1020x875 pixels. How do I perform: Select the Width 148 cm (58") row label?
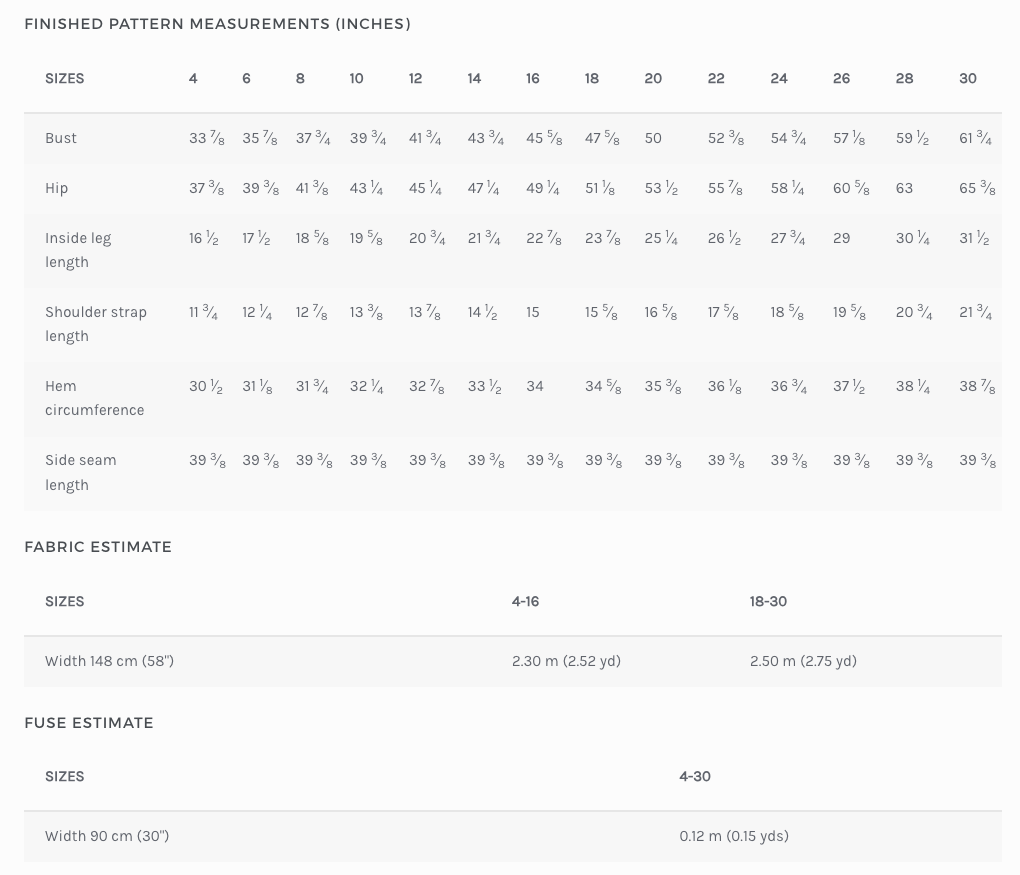(x=109, y=661)
